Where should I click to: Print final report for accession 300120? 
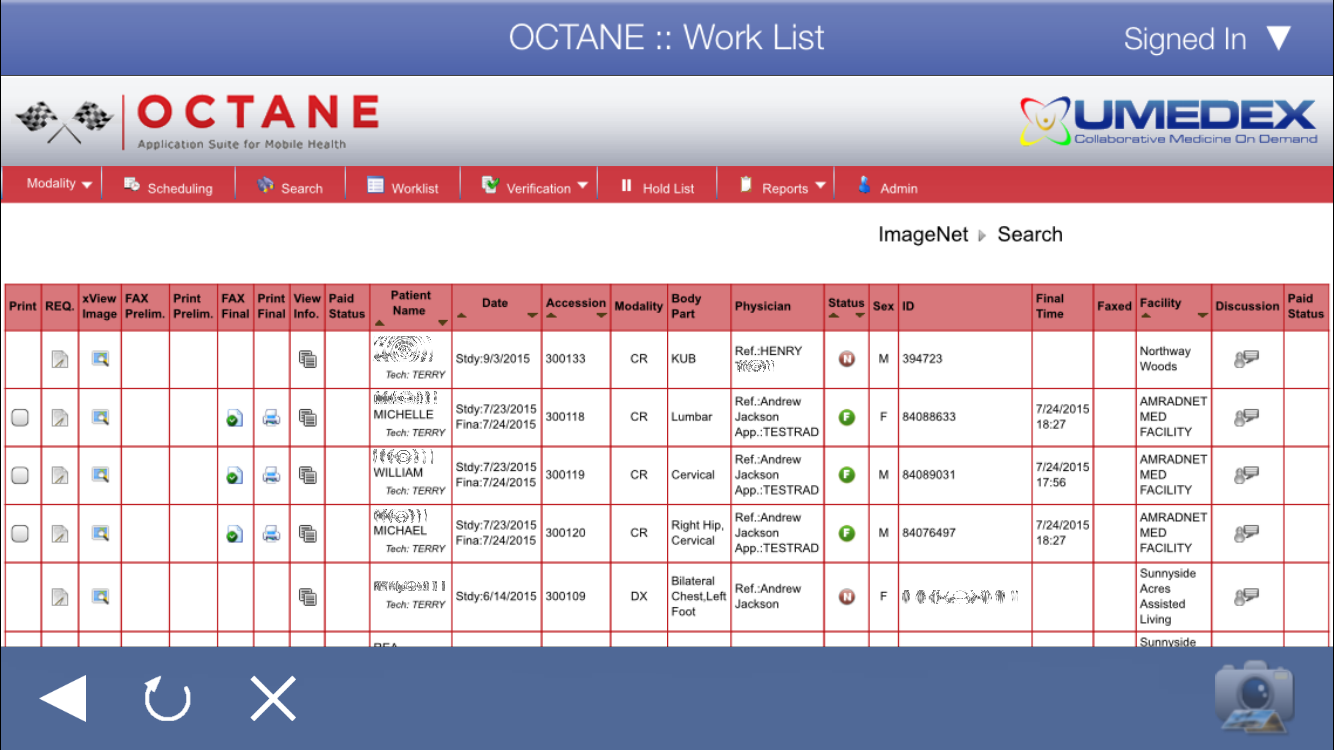pos(271,534)
